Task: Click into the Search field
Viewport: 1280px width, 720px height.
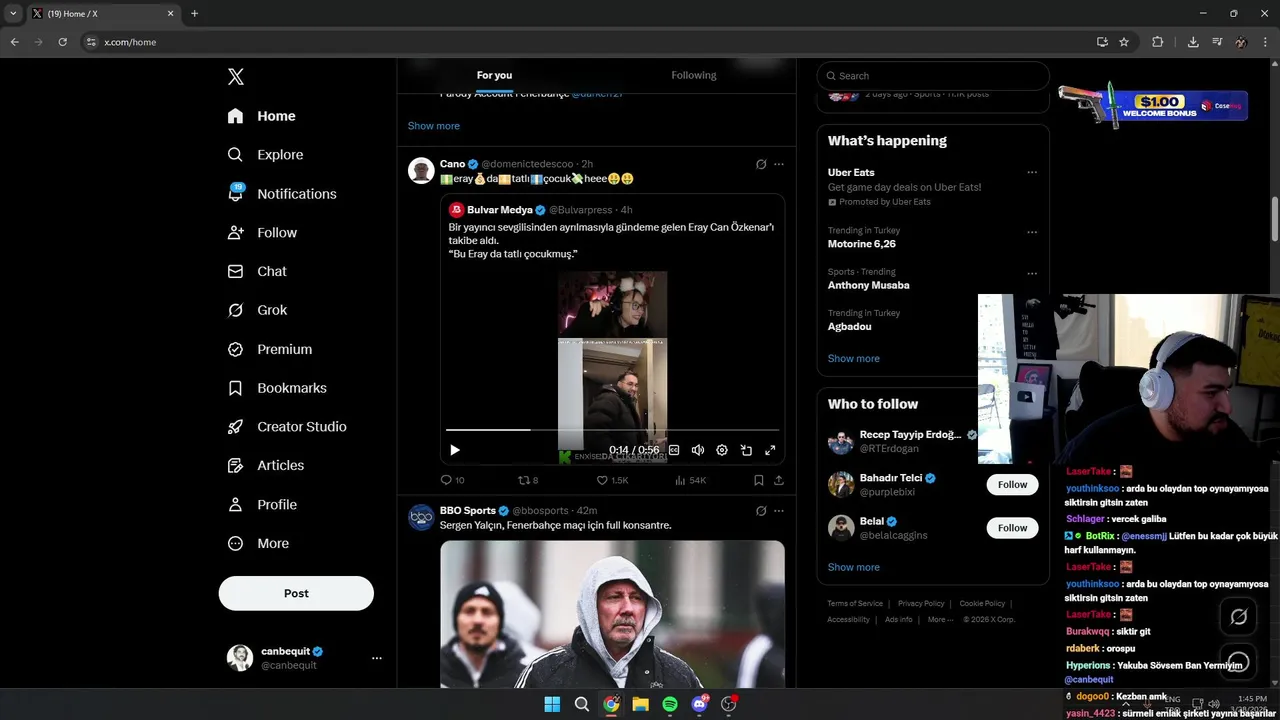Action: [933, 76]
